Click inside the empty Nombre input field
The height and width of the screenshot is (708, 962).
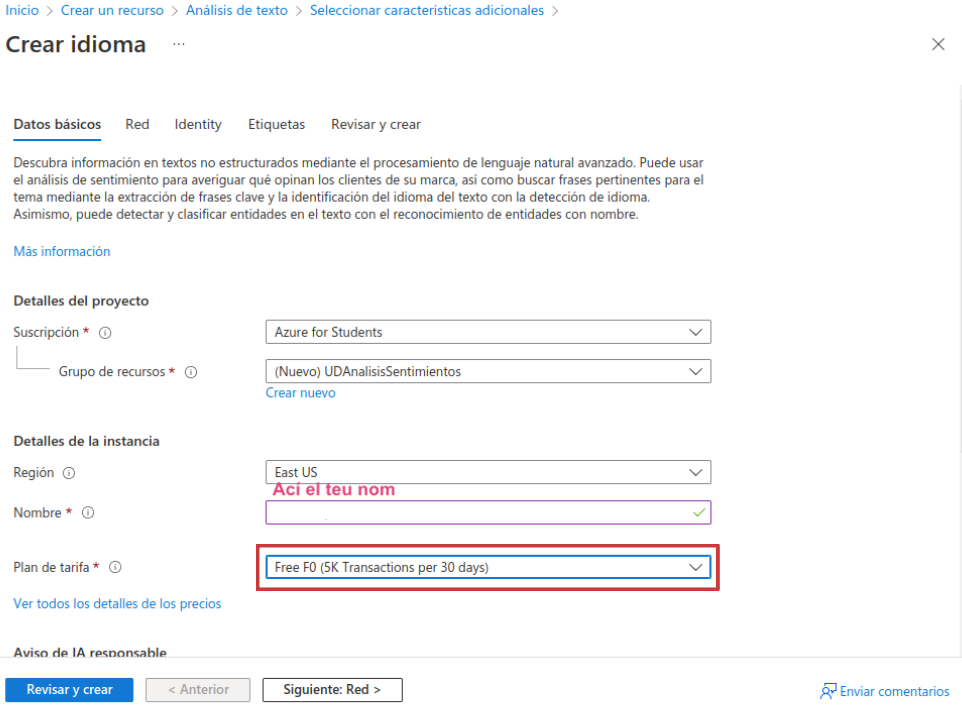coord(450,512)
